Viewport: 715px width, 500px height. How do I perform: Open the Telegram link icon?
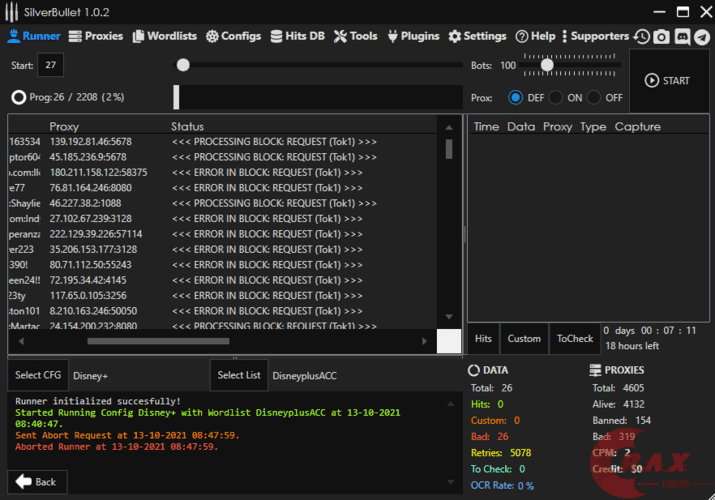(701, 36)
